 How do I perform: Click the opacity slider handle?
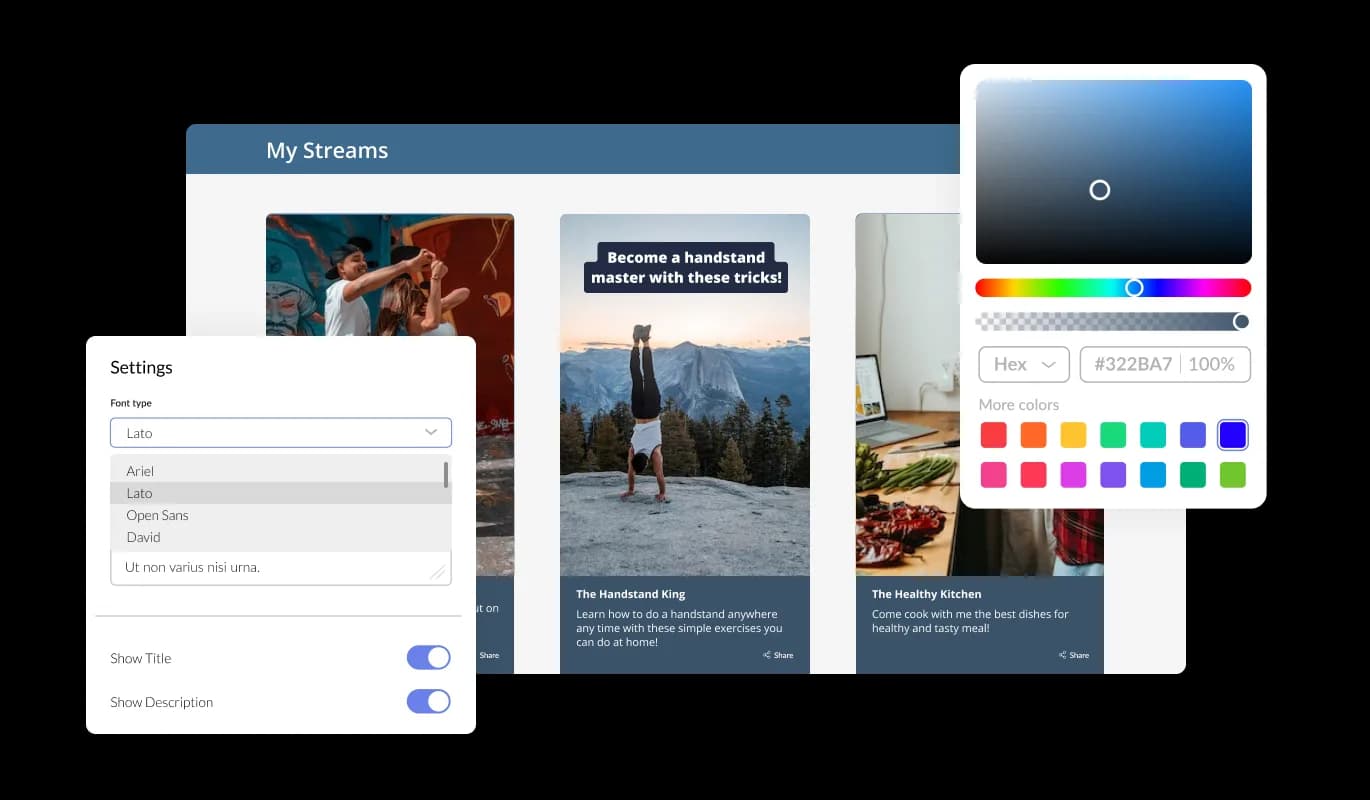pos(1241,321)
